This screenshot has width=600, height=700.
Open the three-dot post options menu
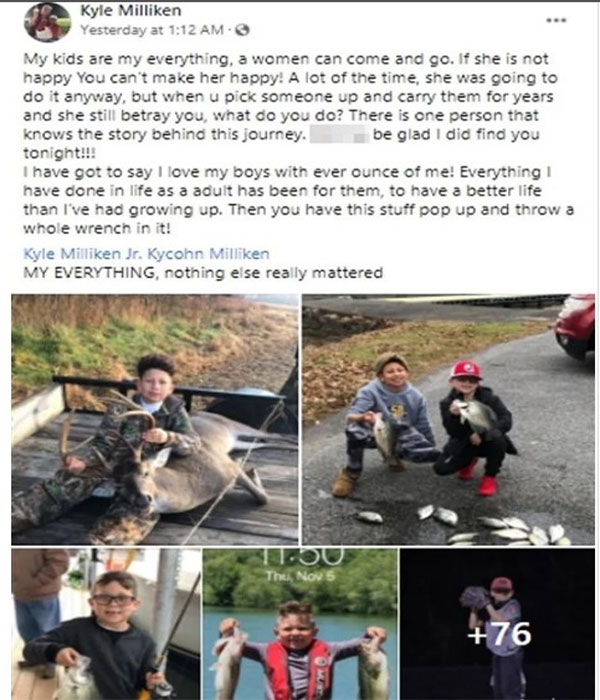pyautogui.click(x=556, y=20)
